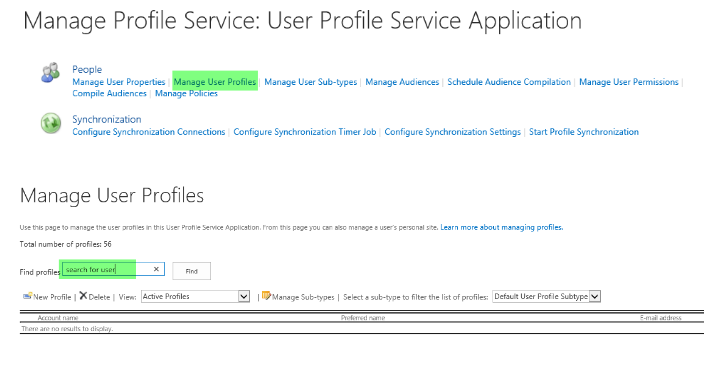This screenshot has height=366, width=724.
Task: Sort by Account name column header
Action: pyautogui.click(x=58, y=318)
